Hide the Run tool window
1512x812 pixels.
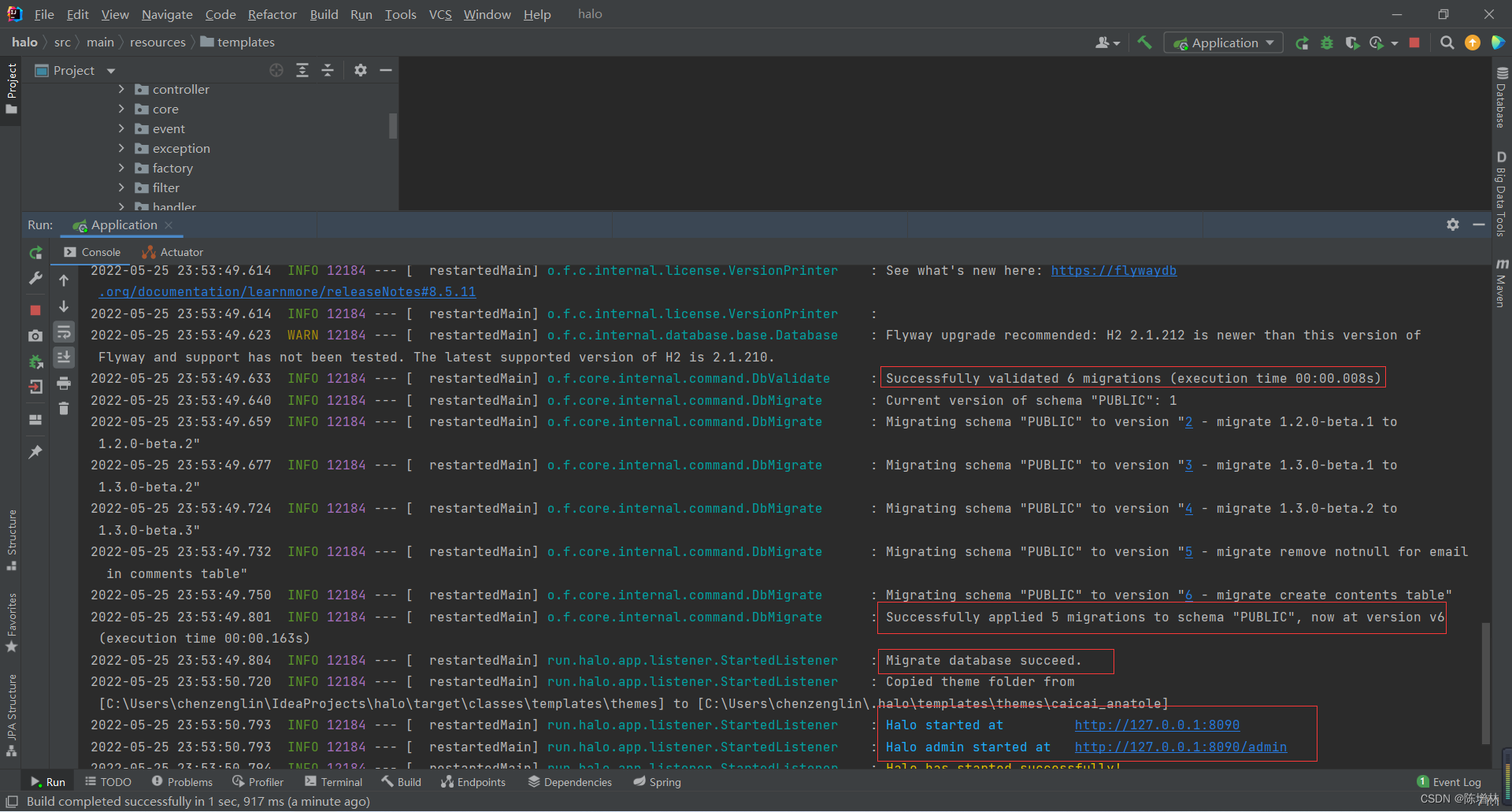pos(1479,224)
